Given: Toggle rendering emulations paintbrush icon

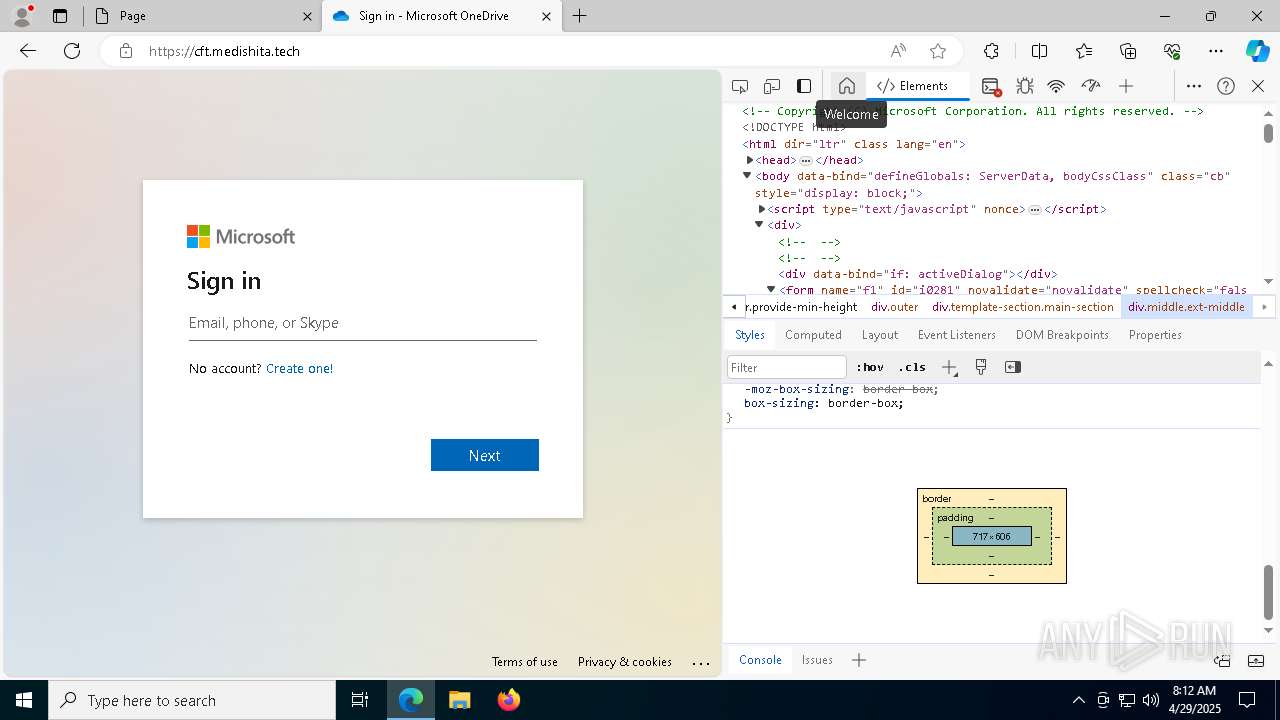Looking at the screenshot, I should tap(981, 367).
